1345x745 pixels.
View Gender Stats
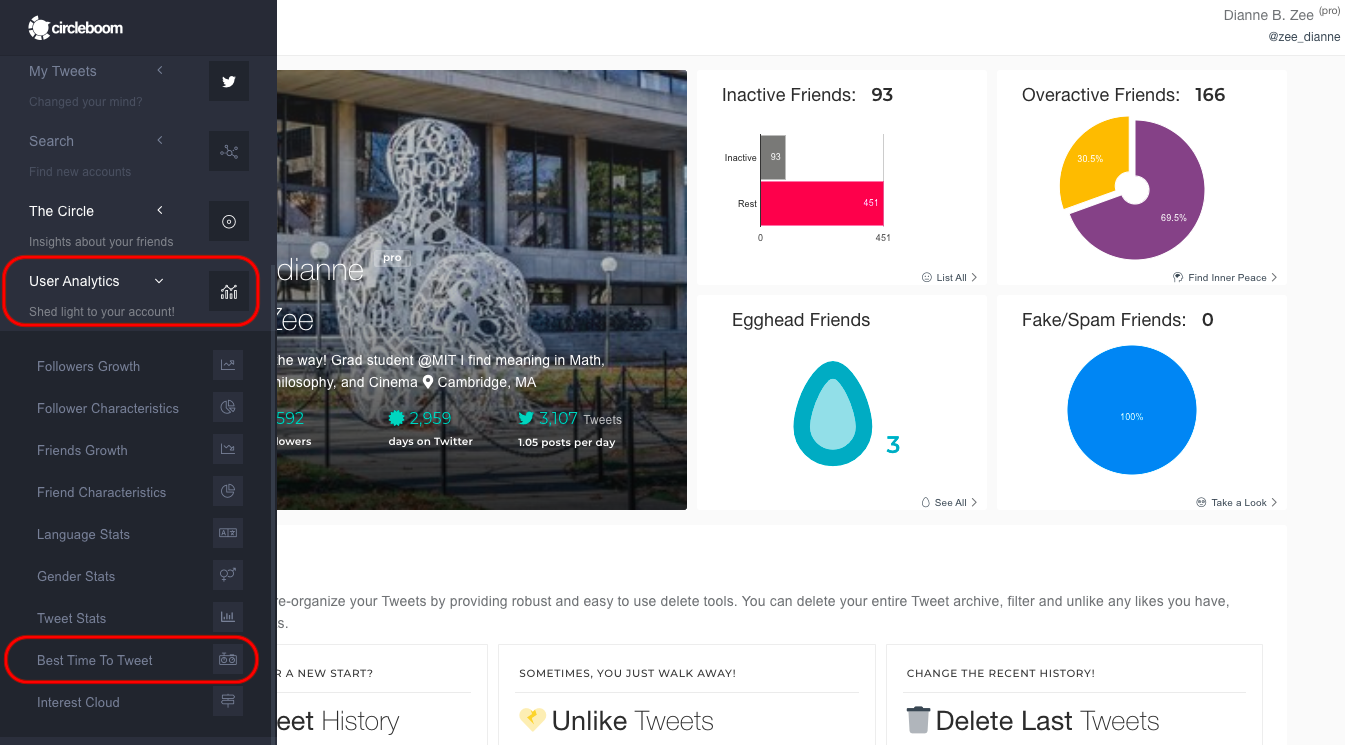point(76,576)
